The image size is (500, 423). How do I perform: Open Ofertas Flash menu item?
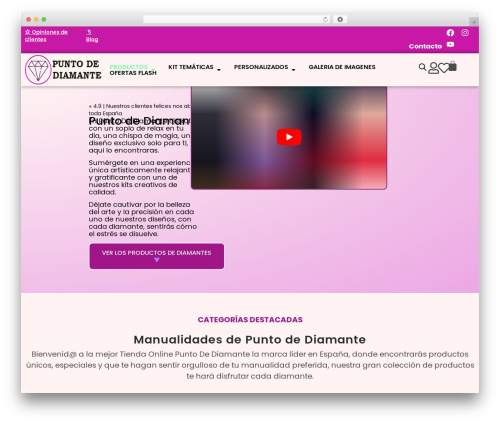coord(133,73)
